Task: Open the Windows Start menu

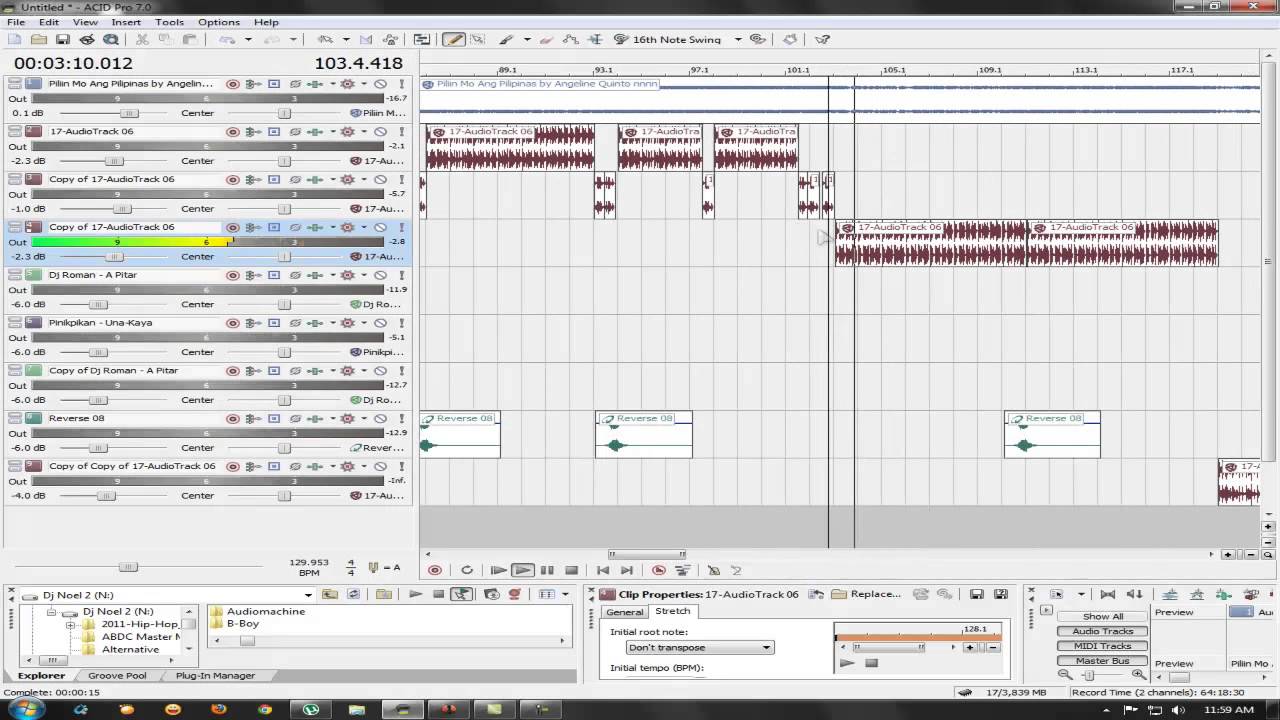Action: point(24,708)
